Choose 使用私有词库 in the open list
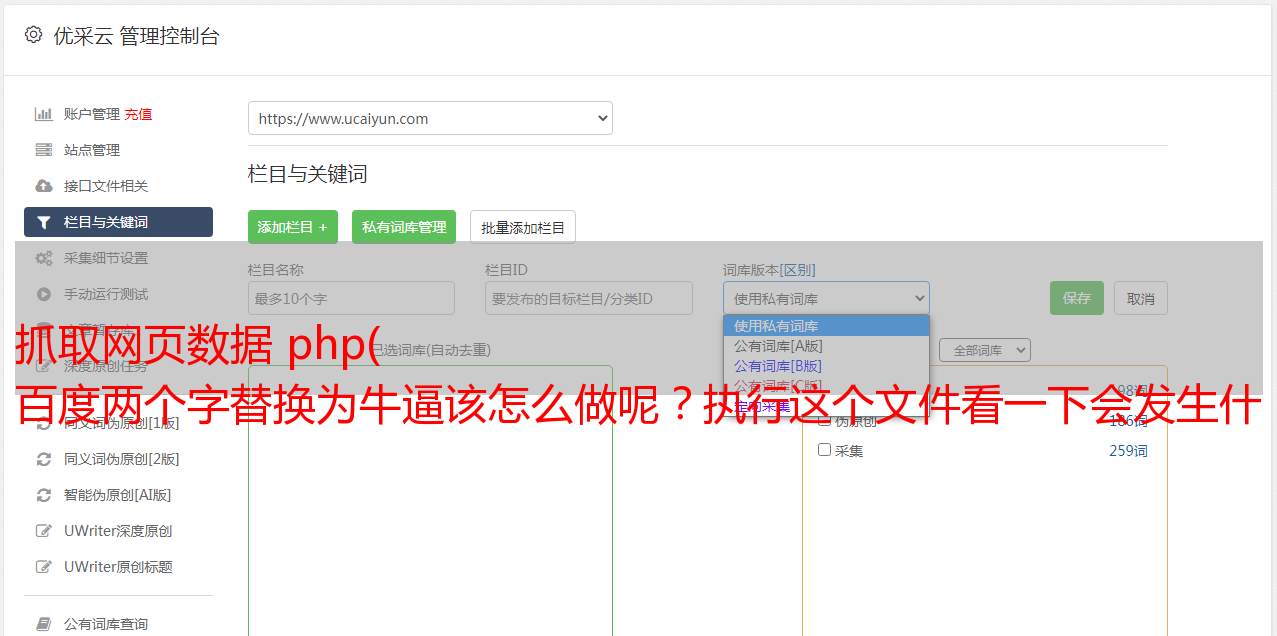 tap(826, 326)
